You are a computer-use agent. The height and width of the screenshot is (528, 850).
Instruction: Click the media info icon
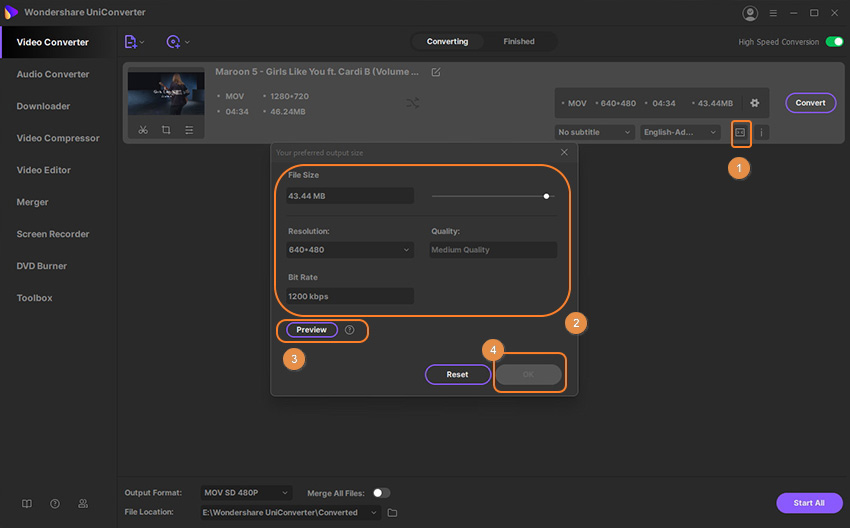762,132
